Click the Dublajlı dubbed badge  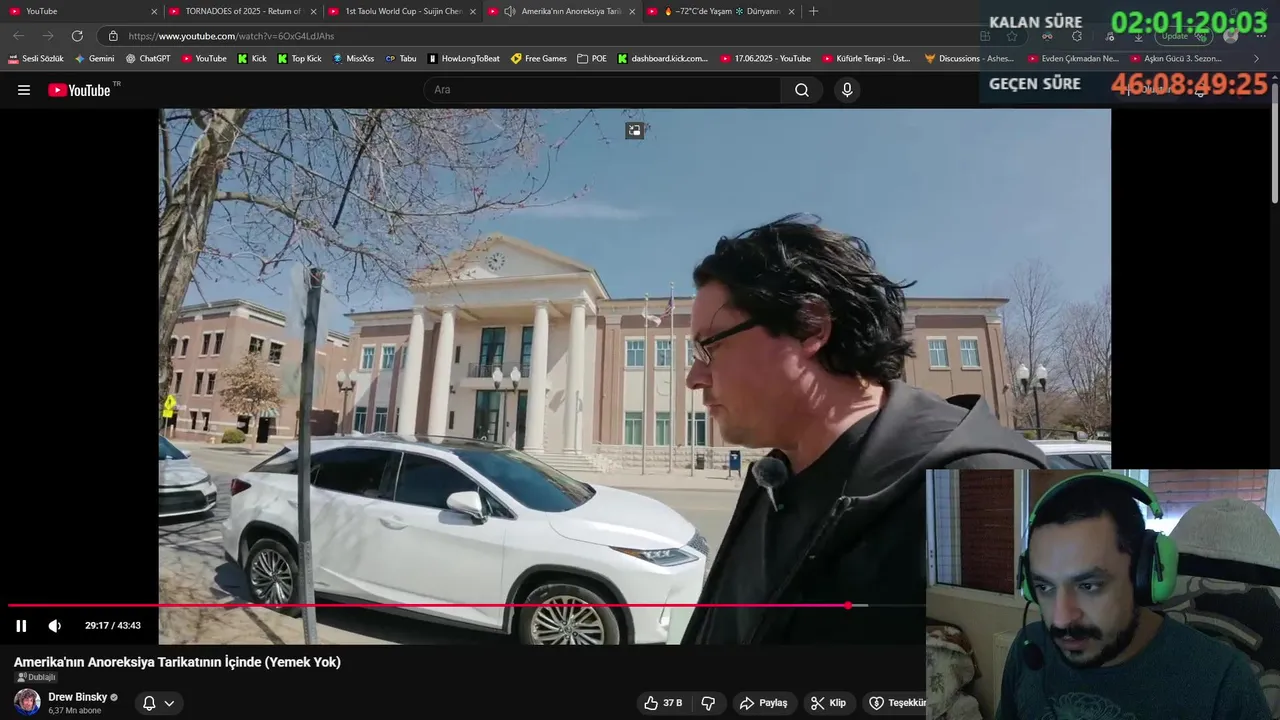pos(36,677)
